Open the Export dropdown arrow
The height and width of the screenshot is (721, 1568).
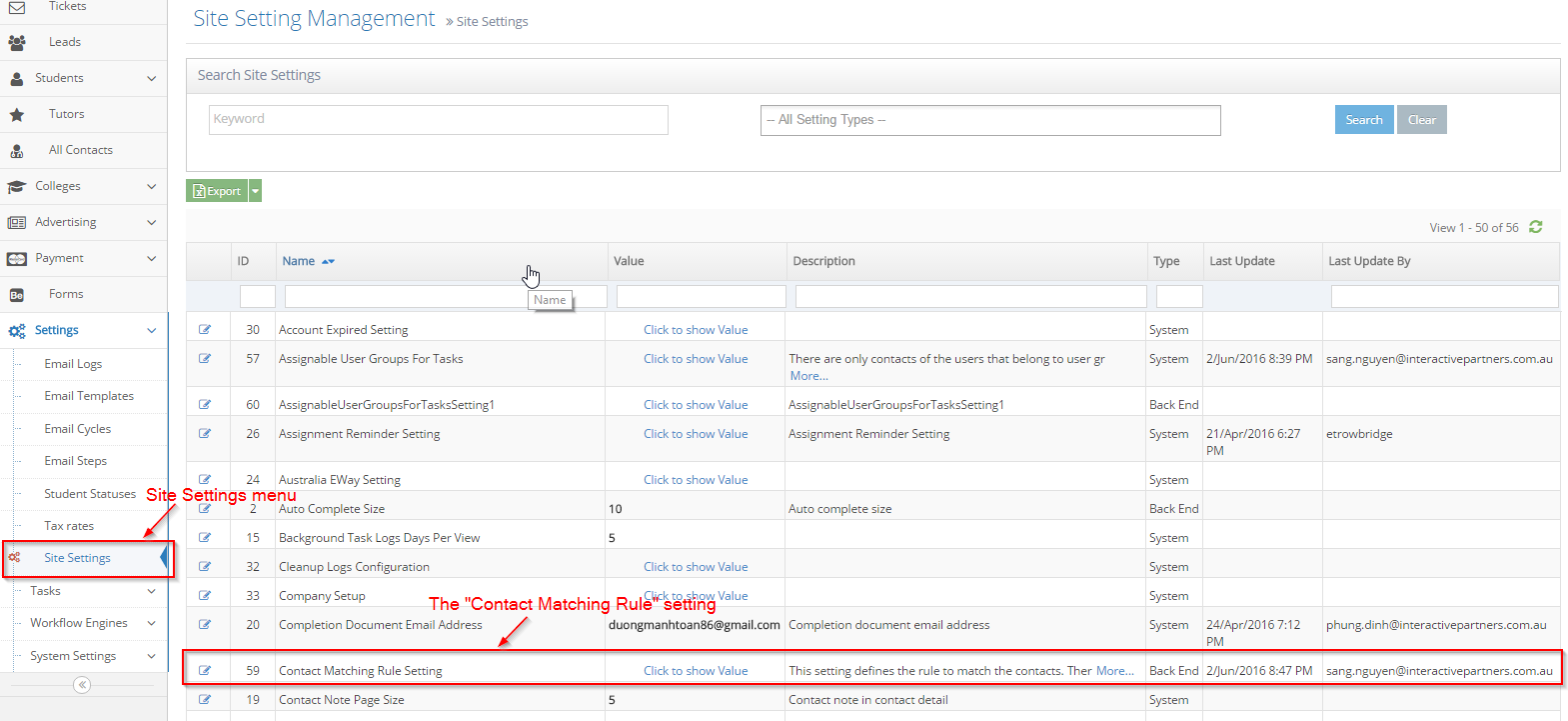(256, 191)
